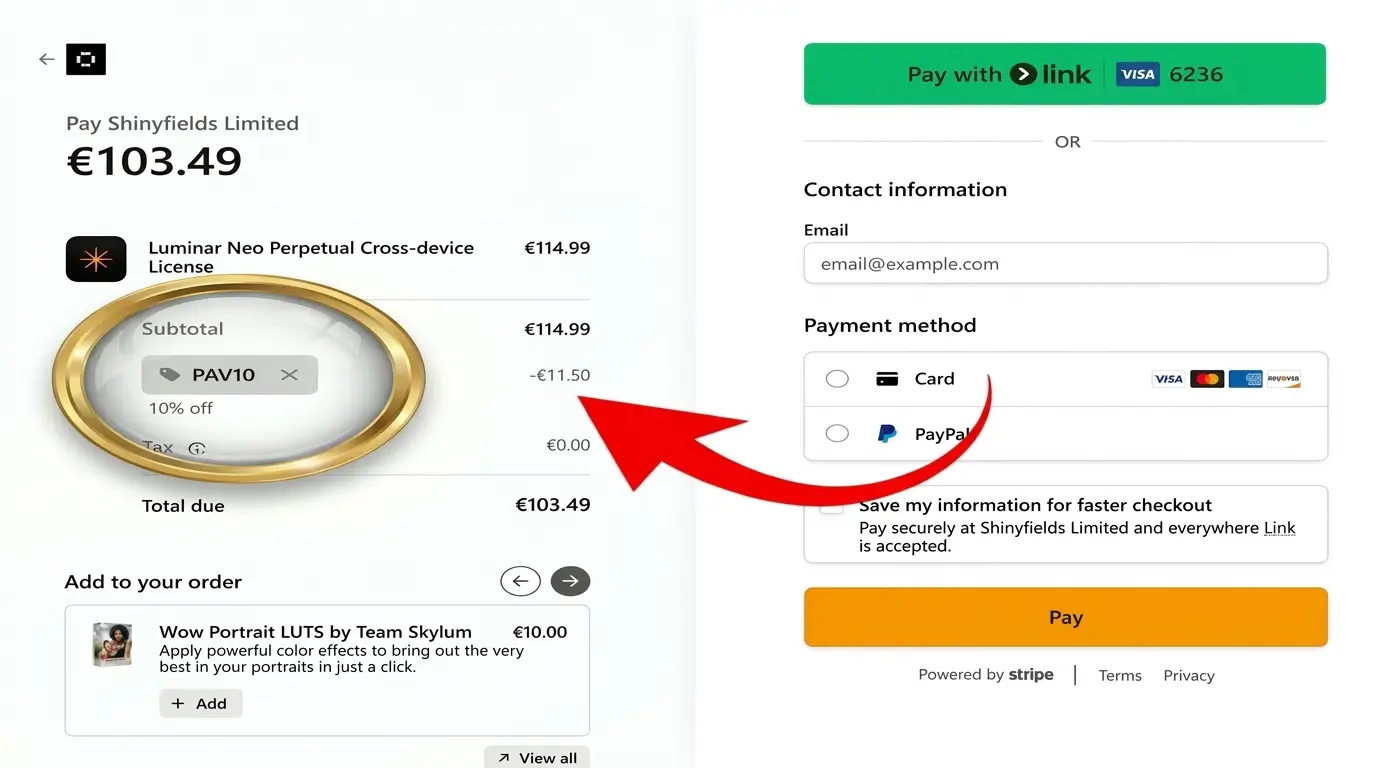Click the back arrow at top left
The height and width of the screenshot is (768, 1376).
[46, 58]
